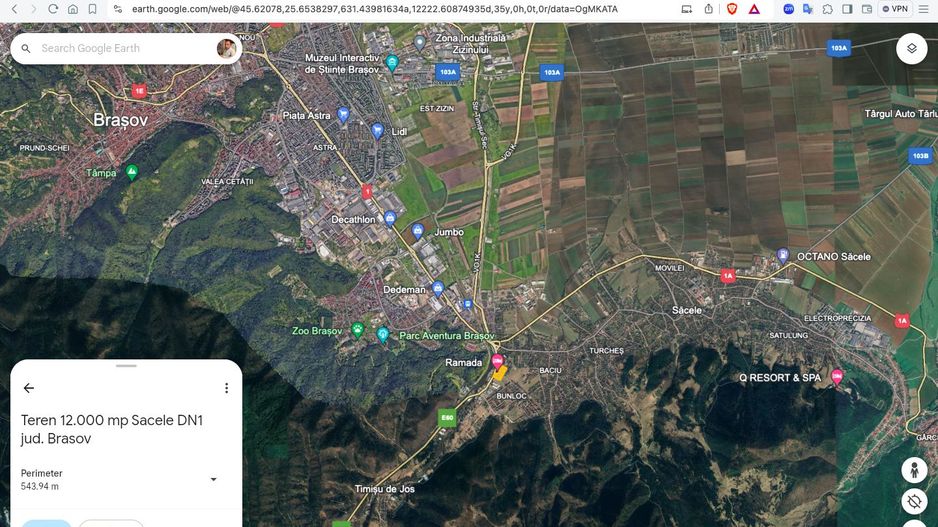Toggle the browser VPN button
This screenshot has width=938, height=527.
coord(894,9)
